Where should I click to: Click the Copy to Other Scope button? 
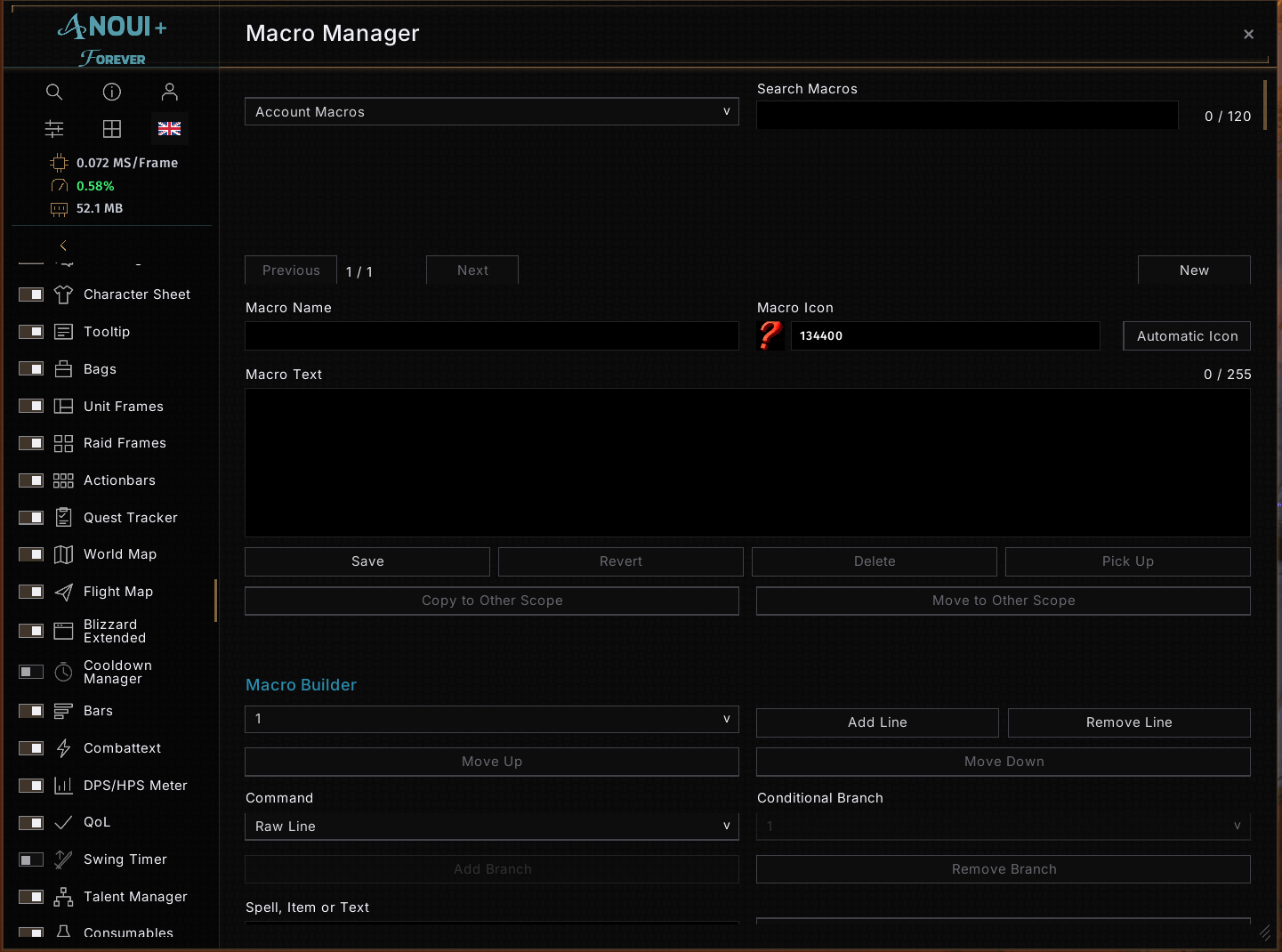(492, 601)
